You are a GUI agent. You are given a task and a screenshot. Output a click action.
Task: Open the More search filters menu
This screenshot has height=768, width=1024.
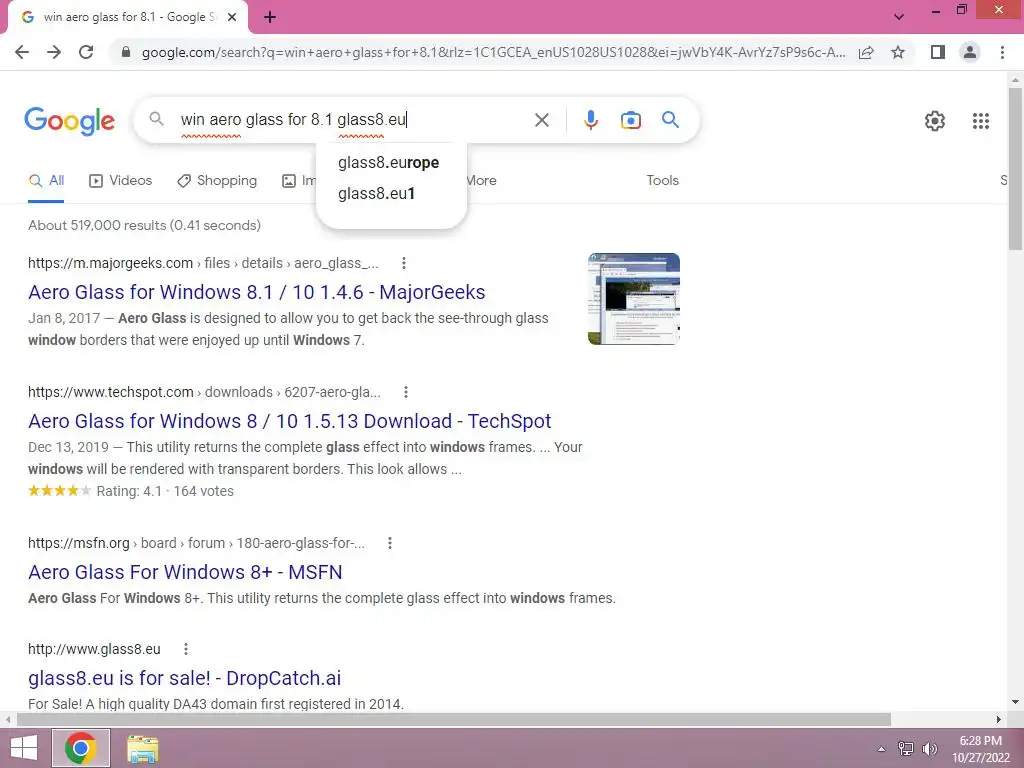pyautogui.click(x=481, y=181)
